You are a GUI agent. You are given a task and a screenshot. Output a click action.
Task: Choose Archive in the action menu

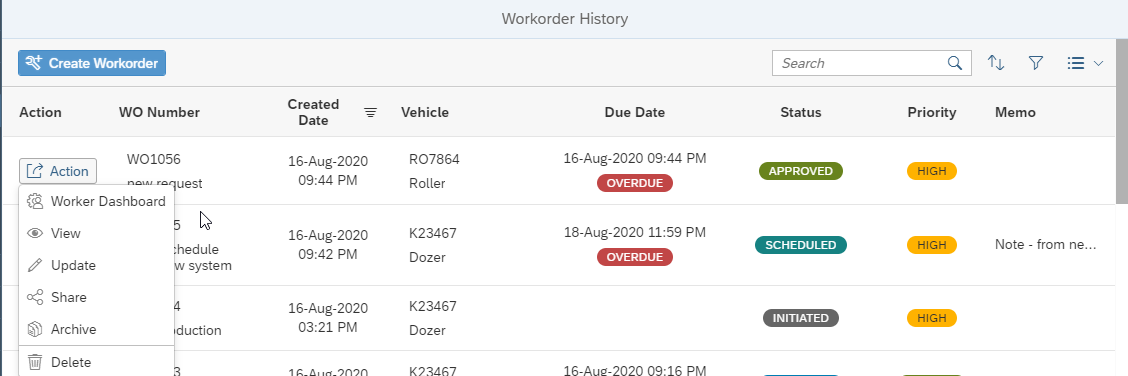tap(96, 329)
